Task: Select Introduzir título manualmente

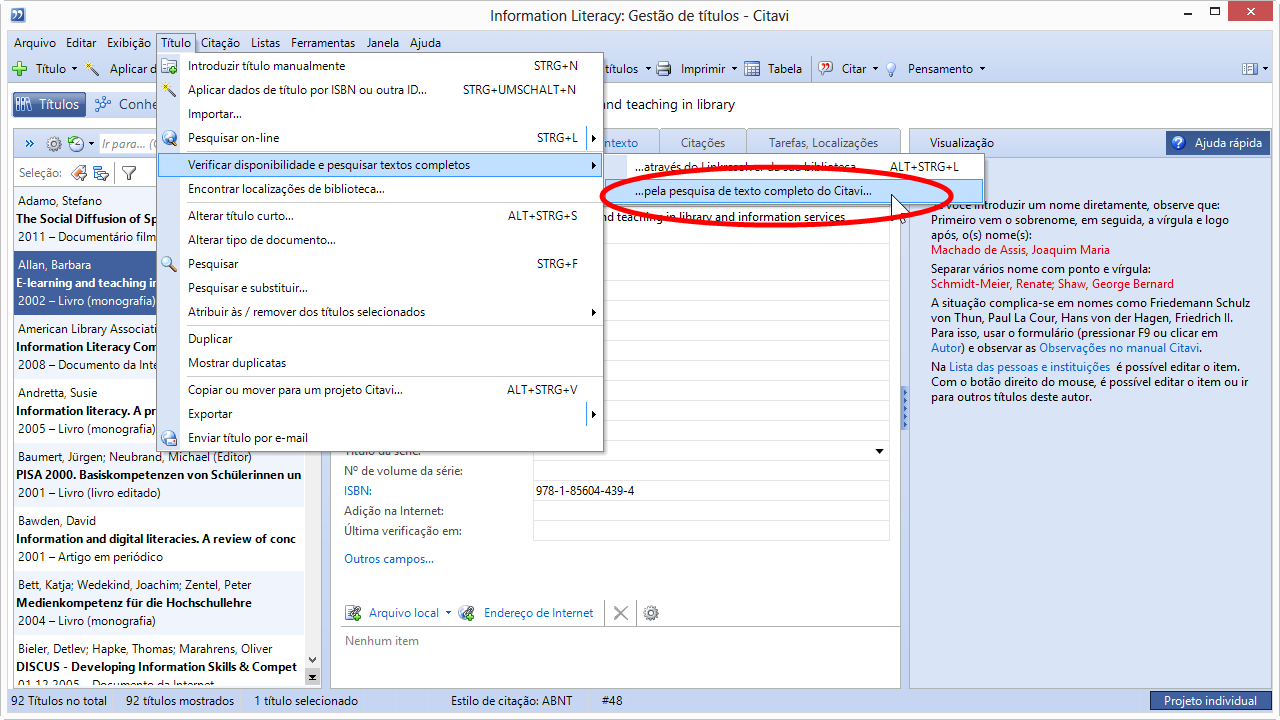Action: 380,66
